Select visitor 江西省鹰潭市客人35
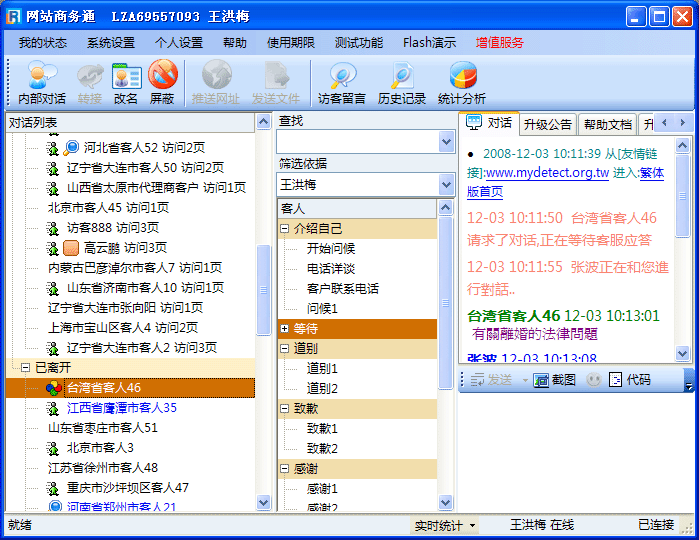The image size is (699, 540). (x=121, y=408)
